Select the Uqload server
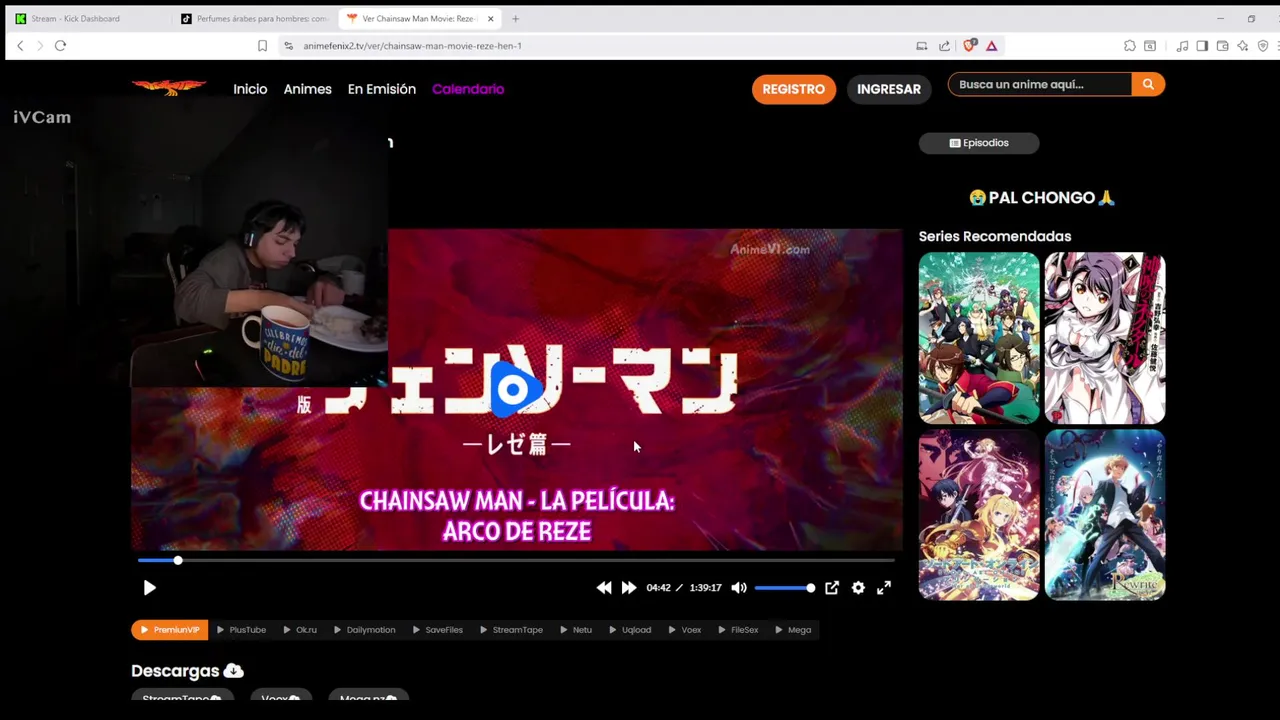The image size is (1280, 720). point(629,630)
